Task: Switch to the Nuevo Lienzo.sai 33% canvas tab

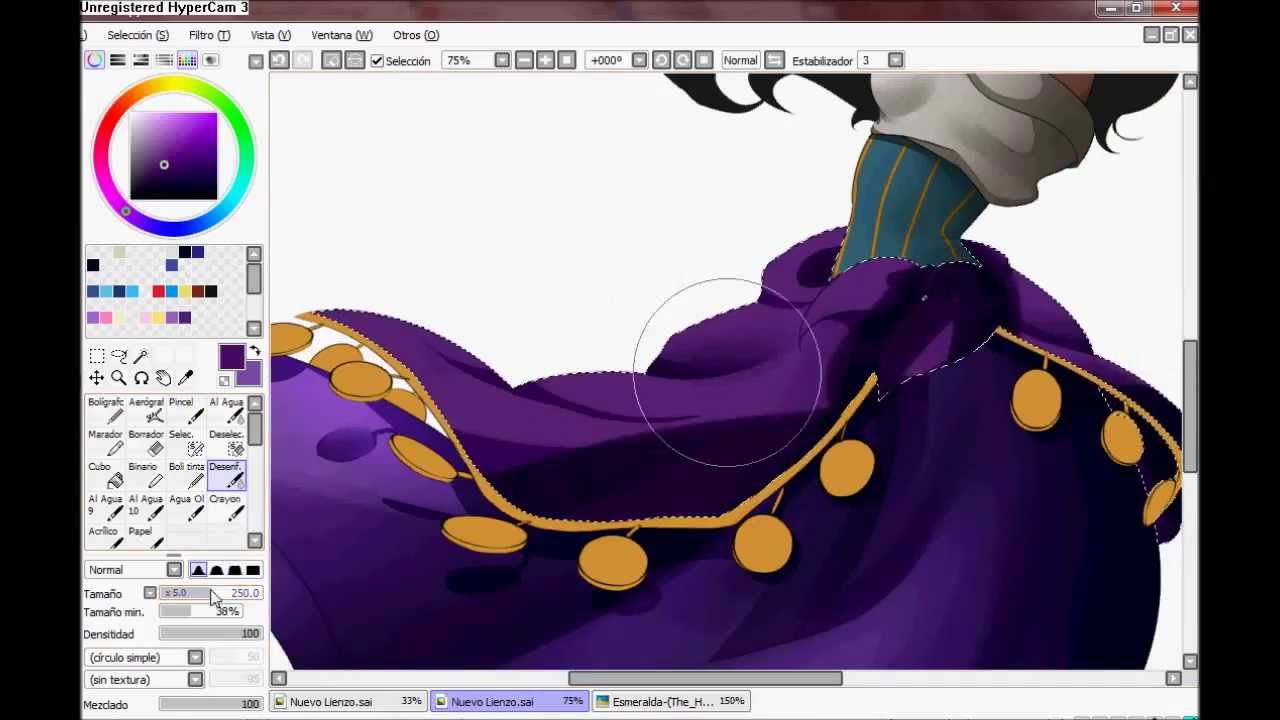Action: pos(349,702)
